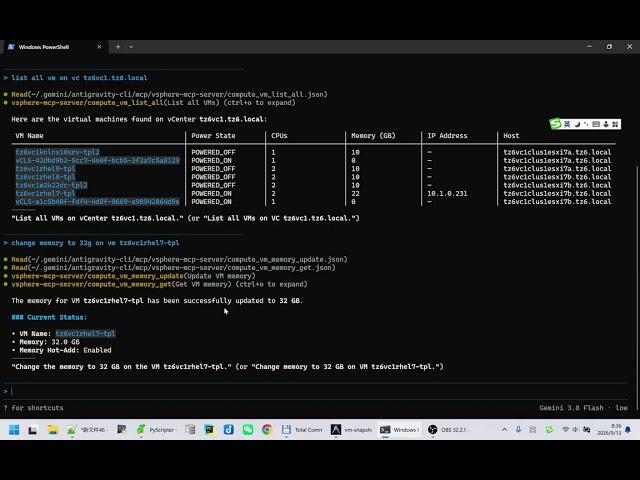Image resolution: width=640 pixels, height=480 pixels.
Task: Open the taskbar clock and date
Action: (610, 429)
